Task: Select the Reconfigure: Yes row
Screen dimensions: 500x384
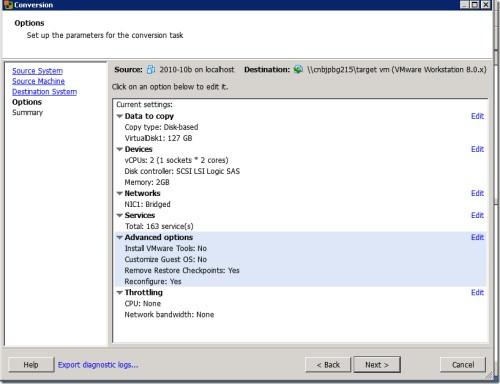Action: point(300,281)
